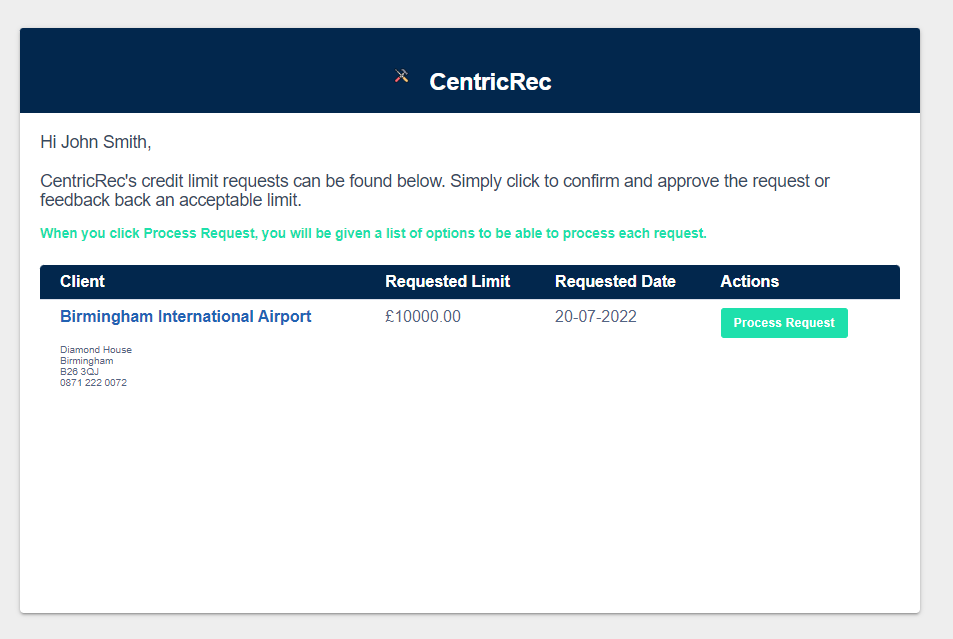The width and height of the screenshot is (953, 639).
Task: Click the Birmingham city address line
Action: tap(86, 361)
